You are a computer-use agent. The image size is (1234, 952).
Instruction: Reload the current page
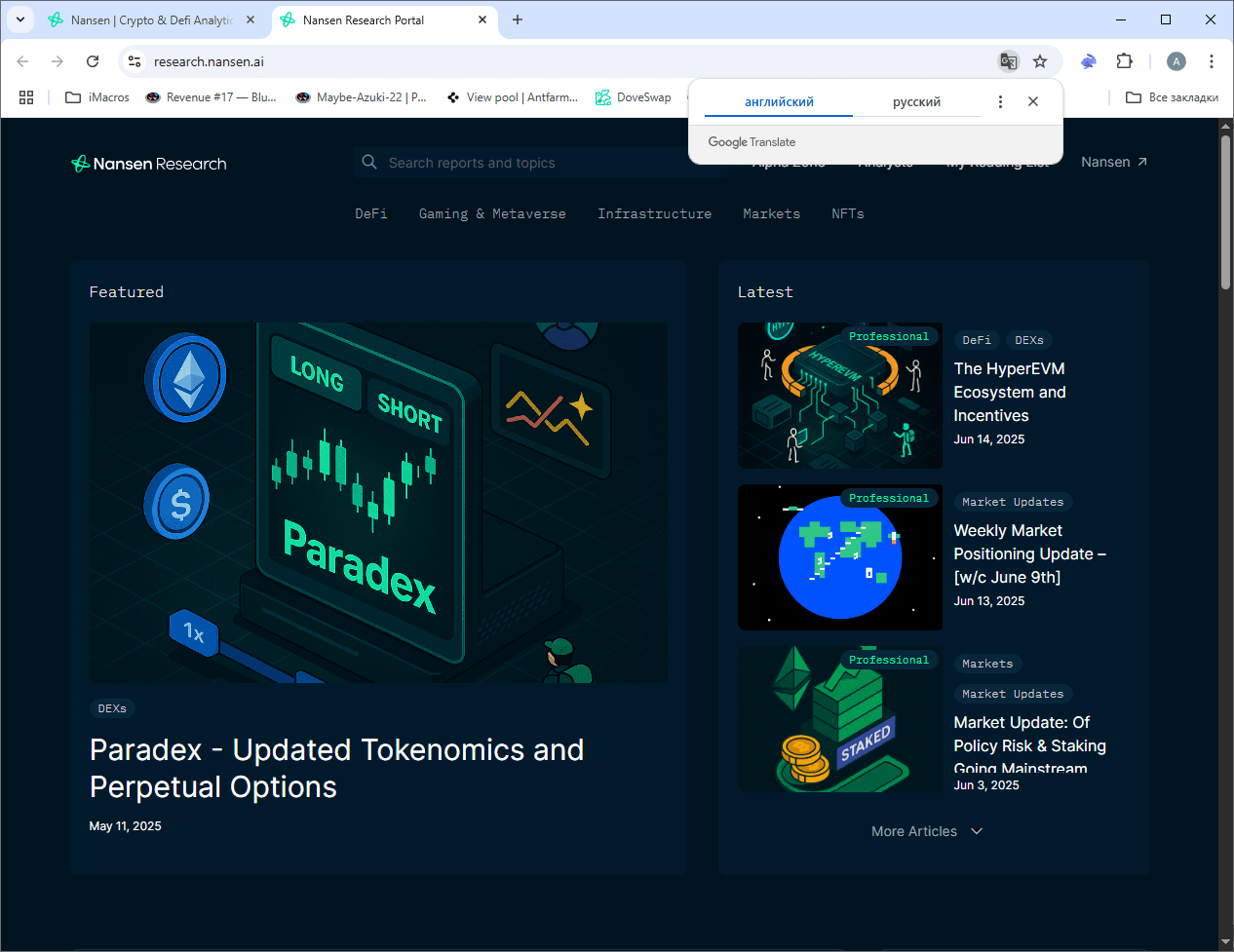tap(93, 61)
